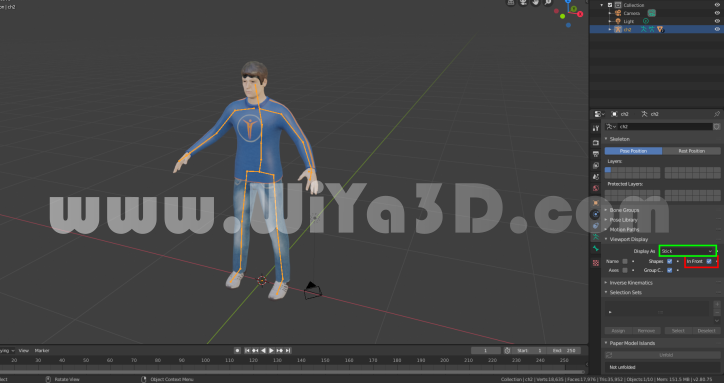Disable the Shapes checkbox

point(670,261)
